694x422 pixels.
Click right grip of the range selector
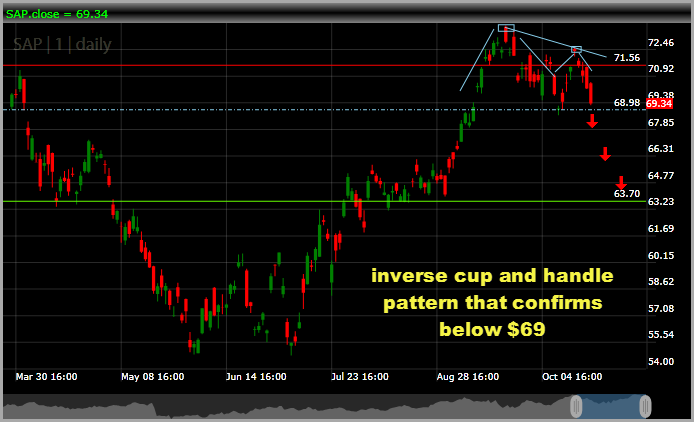pyautogui.click(x=645, y=405)
